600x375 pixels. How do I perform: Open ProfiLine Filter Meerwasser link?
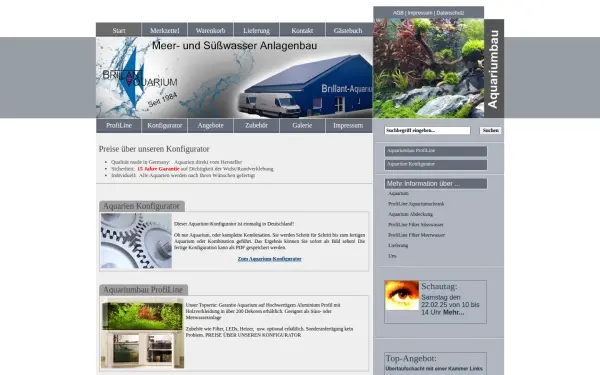pos(416,235)
